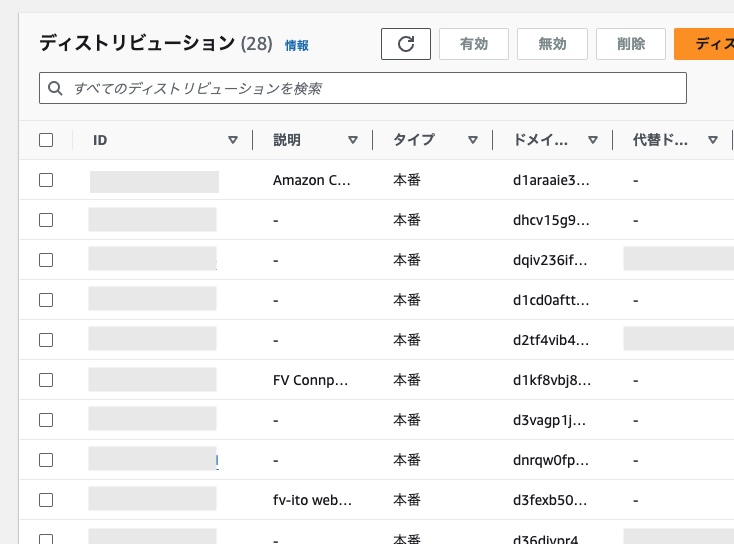The image size is (734, 544).
Task: Click the d1cd0aftt... domain cell
Action: 551,300
